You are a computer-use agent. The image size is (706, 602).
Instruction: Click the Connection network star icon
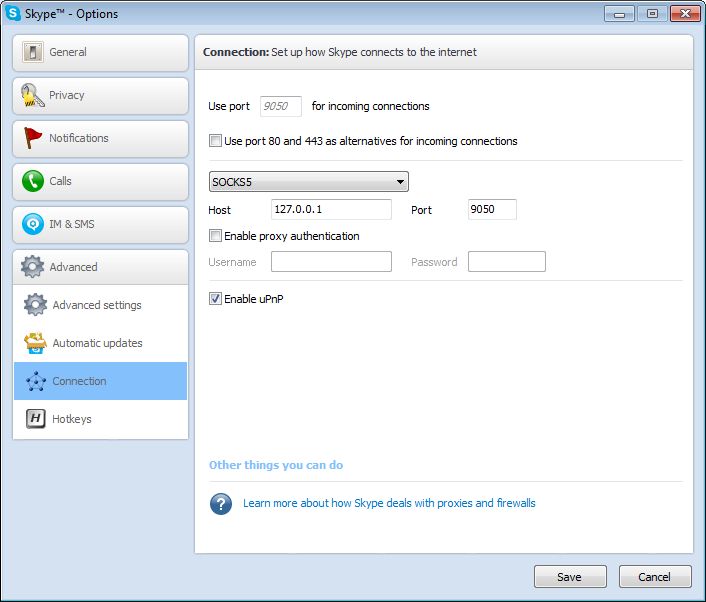coord(36,381)
